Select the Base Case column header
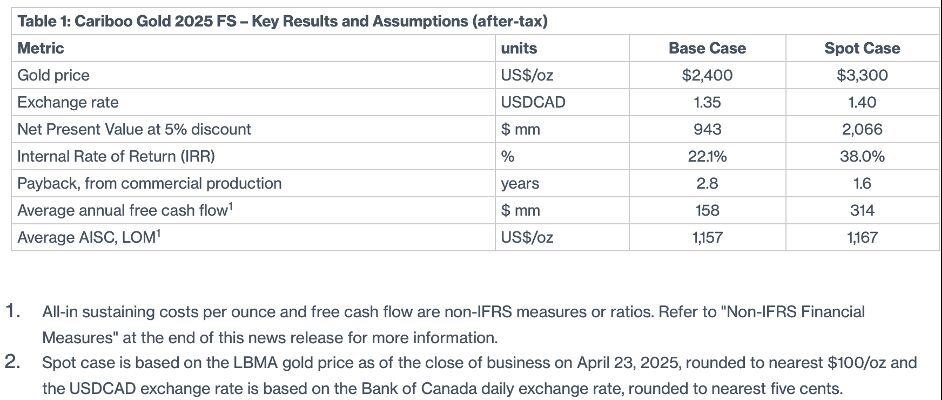 coord(707,48)
